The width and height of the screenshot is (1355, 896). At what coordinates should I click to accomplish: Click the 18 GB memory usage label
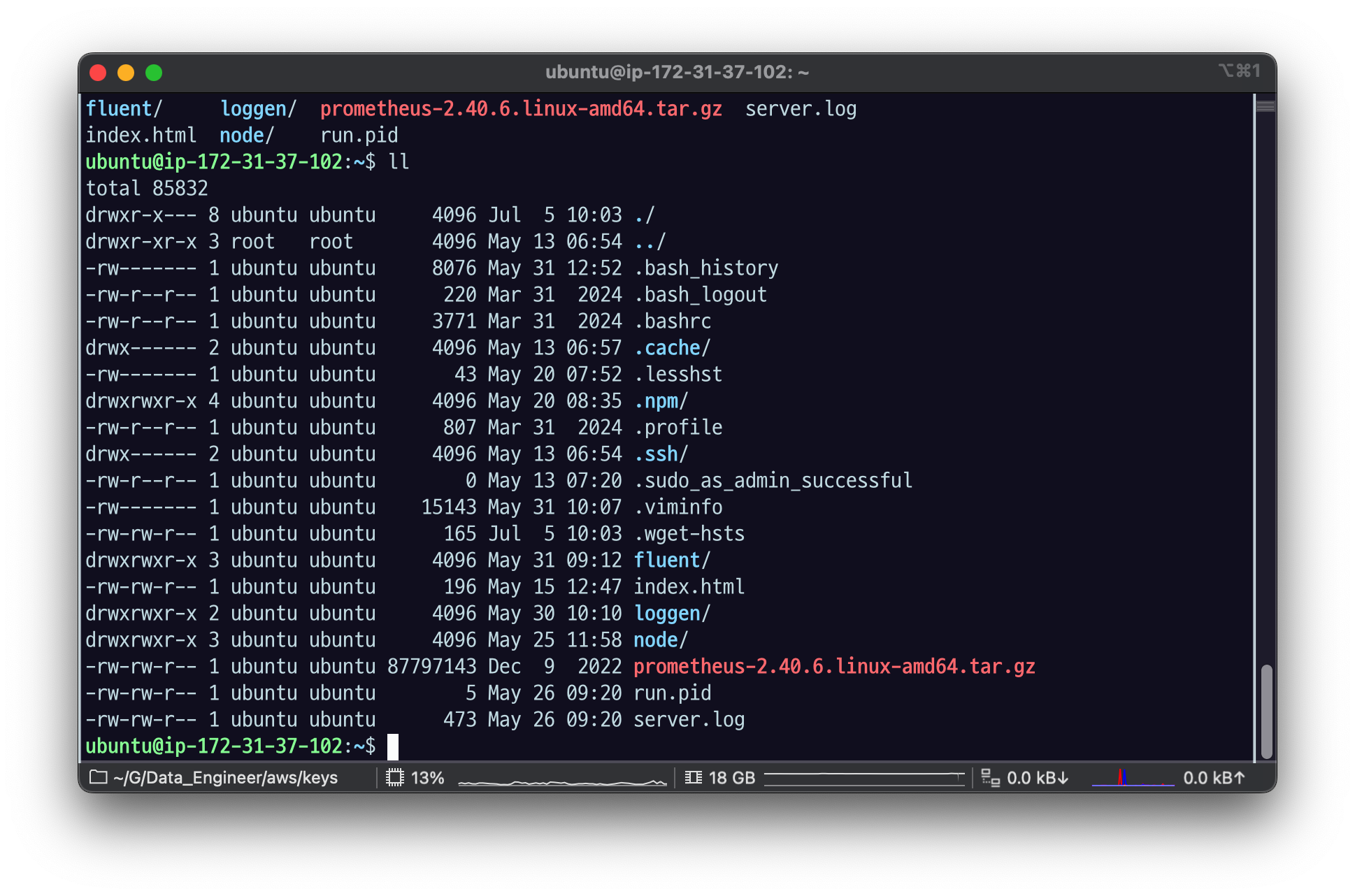(x=731, y=777)
